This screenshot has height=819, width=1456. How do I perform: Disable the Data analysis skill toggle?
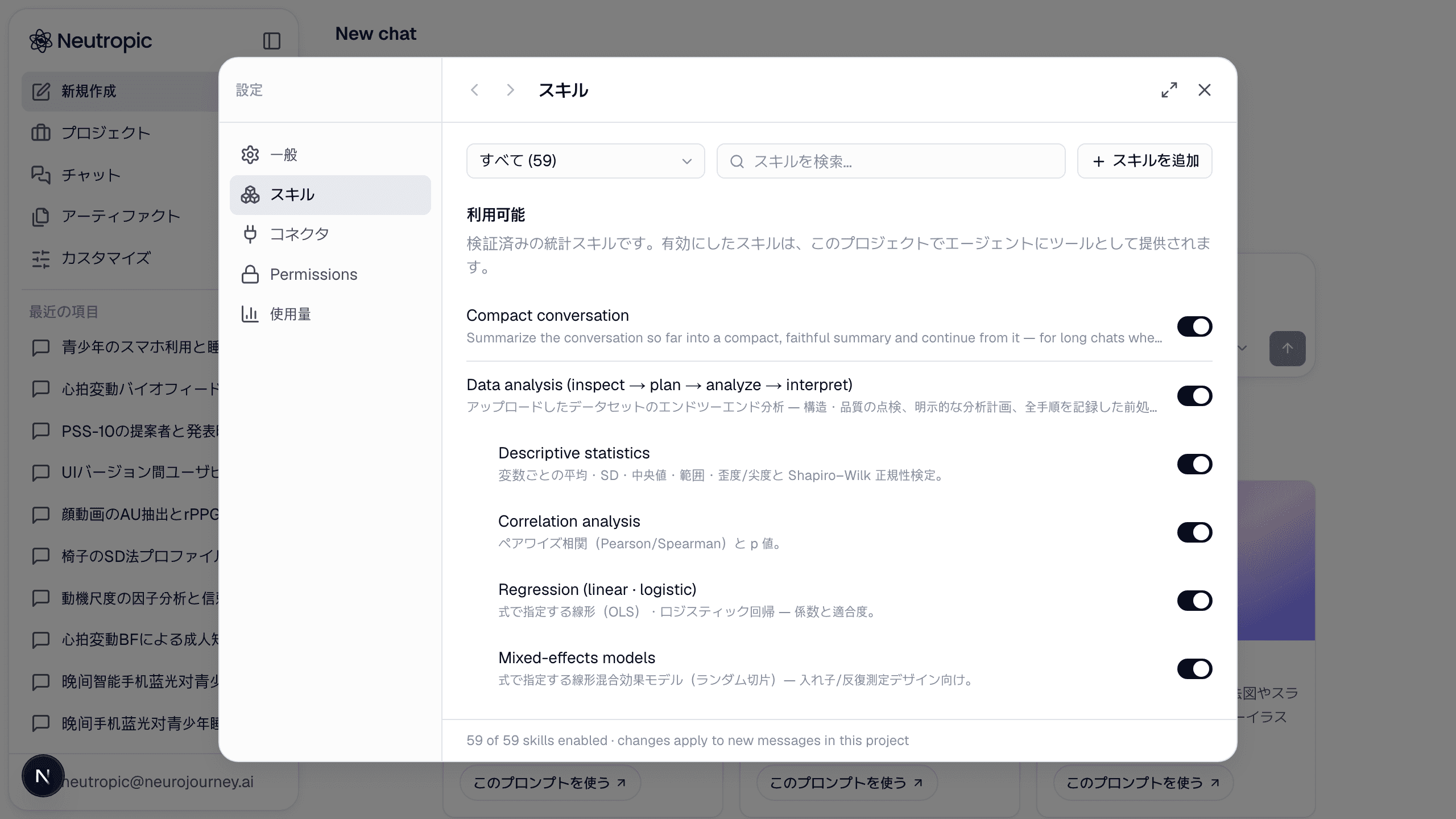pyautogui.click(x=1194, y=396)
